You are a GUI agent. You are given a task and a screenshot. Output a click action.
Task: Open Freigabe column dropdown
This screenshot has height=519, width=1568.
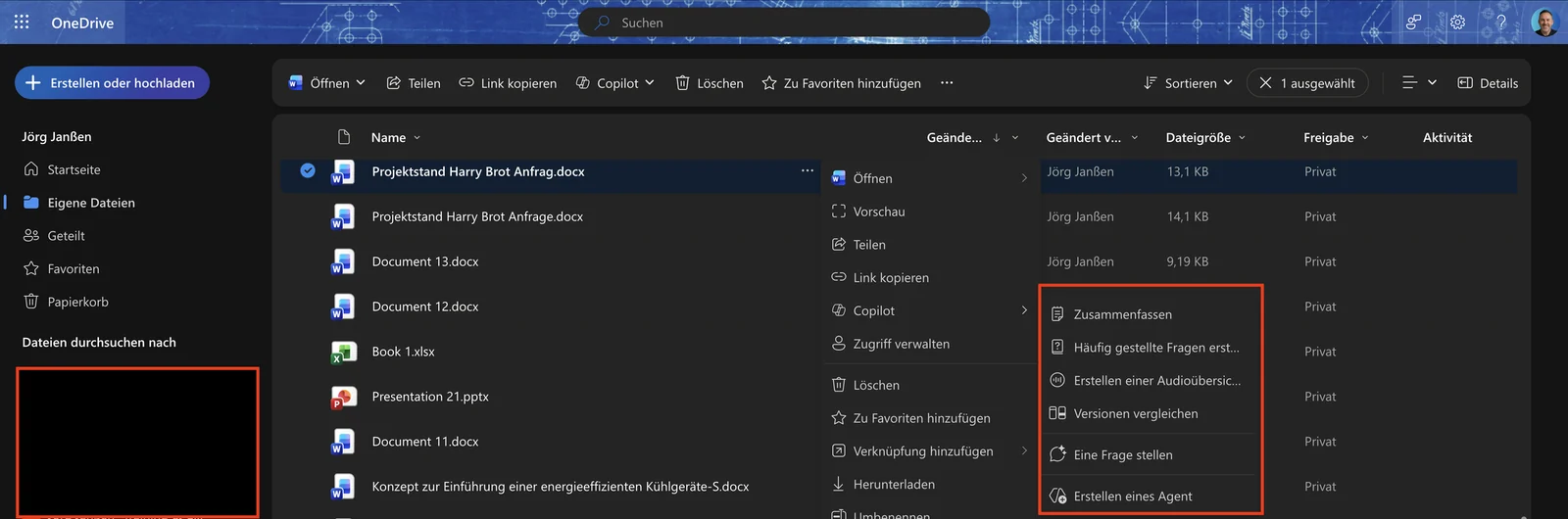1336,138
